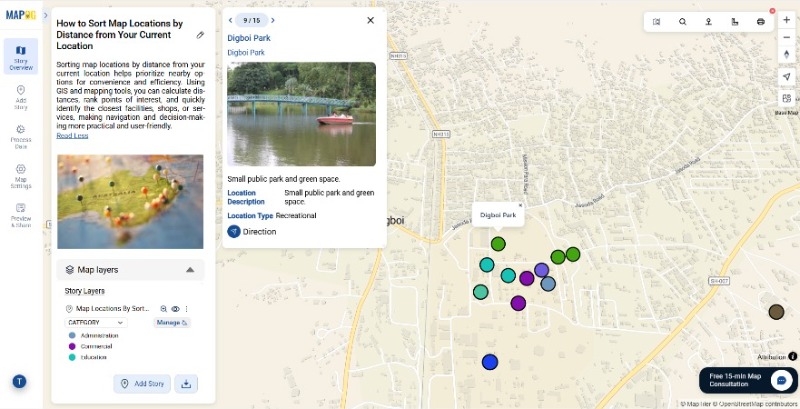Zoom out on the map
800x409 pixels.
787,37
